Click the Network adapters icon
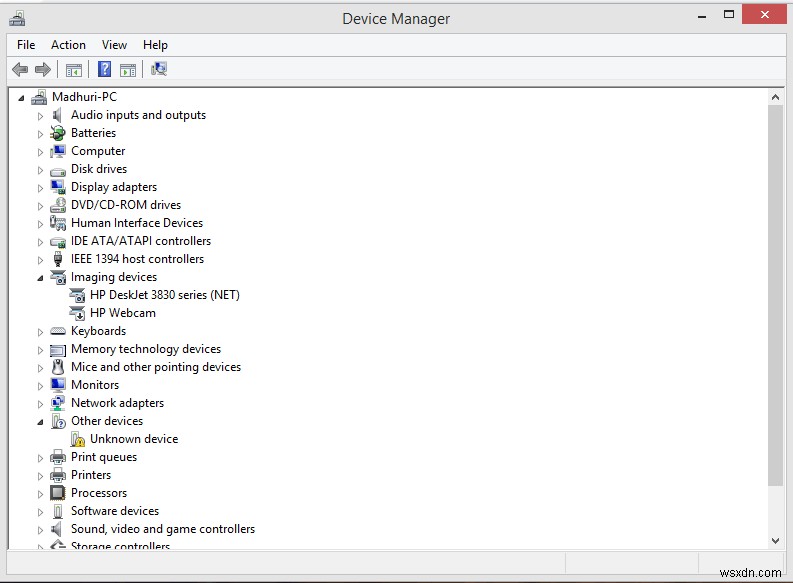Viewport: 793px width, 583px height. pyautogui.click(x=58, y=403)
